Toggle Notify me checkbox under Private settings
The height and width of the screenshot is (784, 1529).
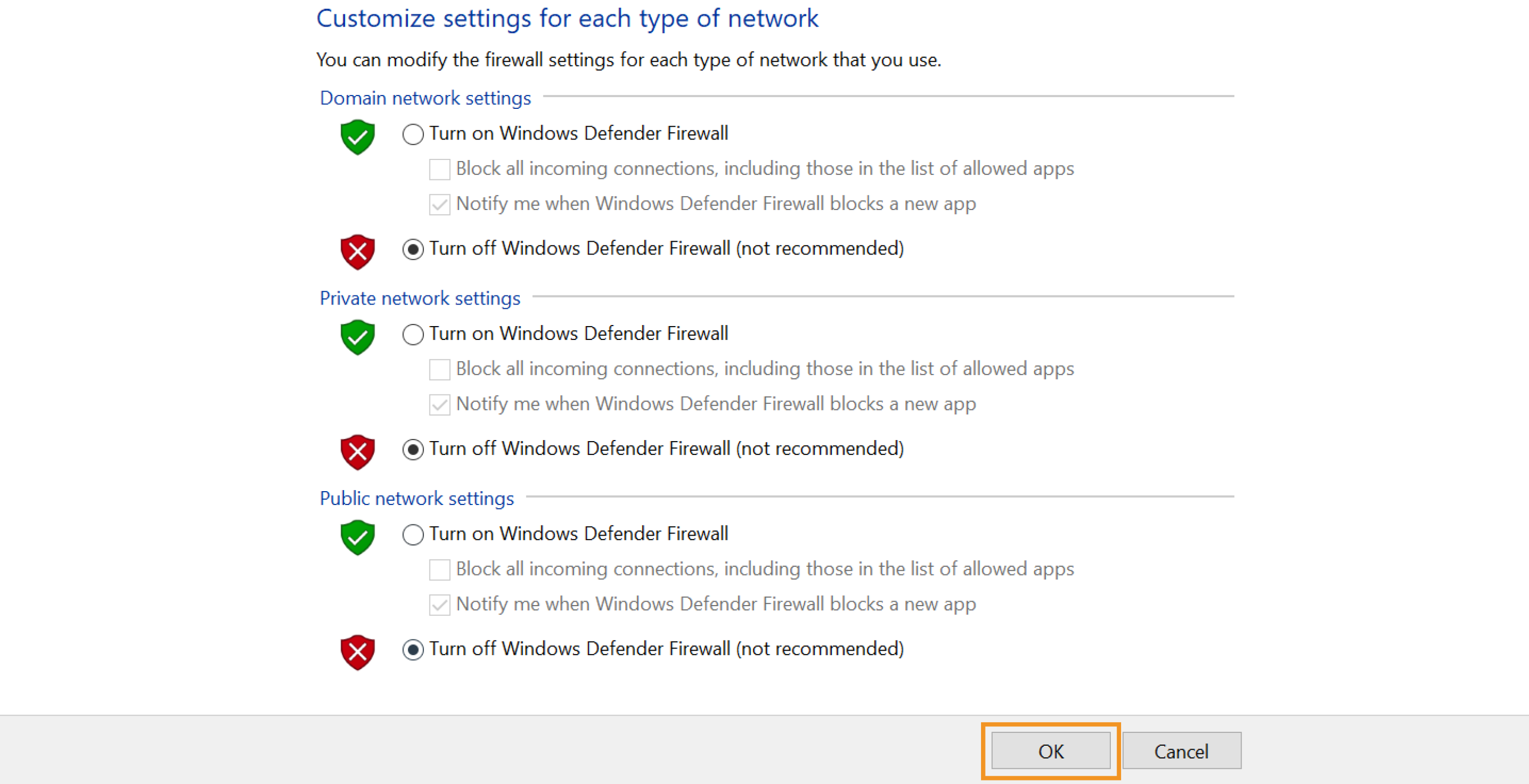coord(439,404)
